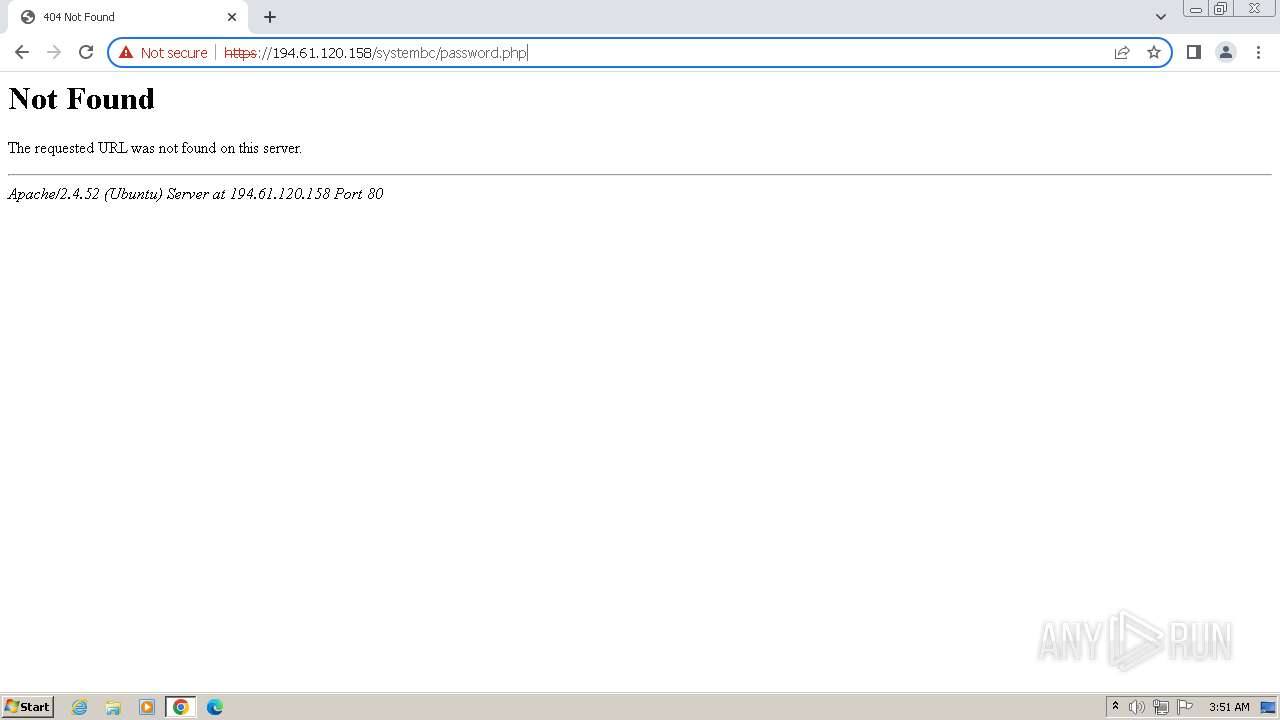The image size is (1280, 720).
Task: Switch to Chrome taskbar icon
Action: coord(181,707)
